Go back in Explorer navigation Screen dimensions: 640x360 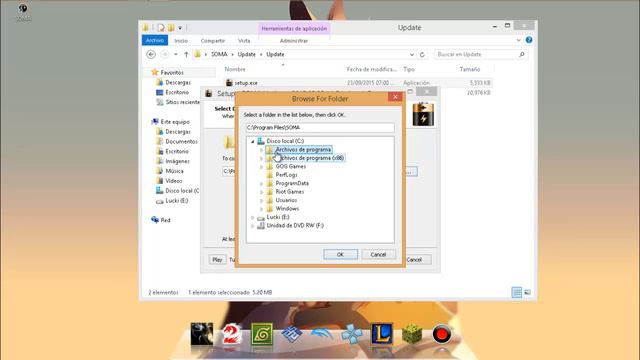151,54
